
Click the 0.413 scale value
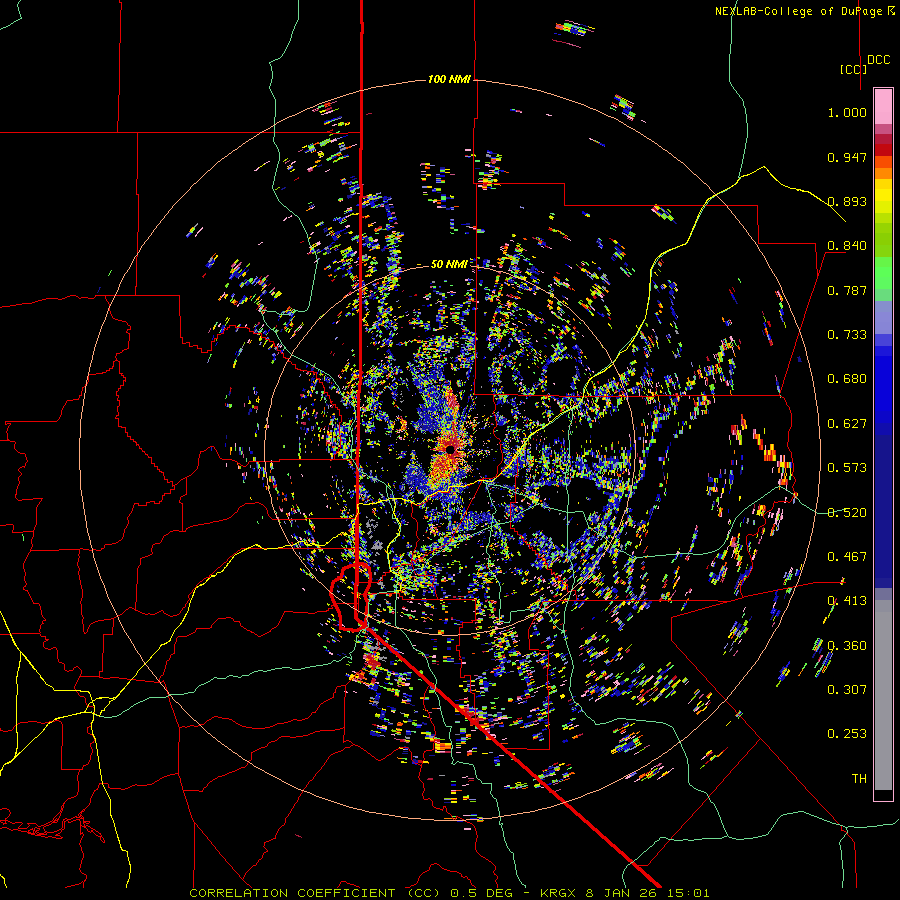(847, 601)
